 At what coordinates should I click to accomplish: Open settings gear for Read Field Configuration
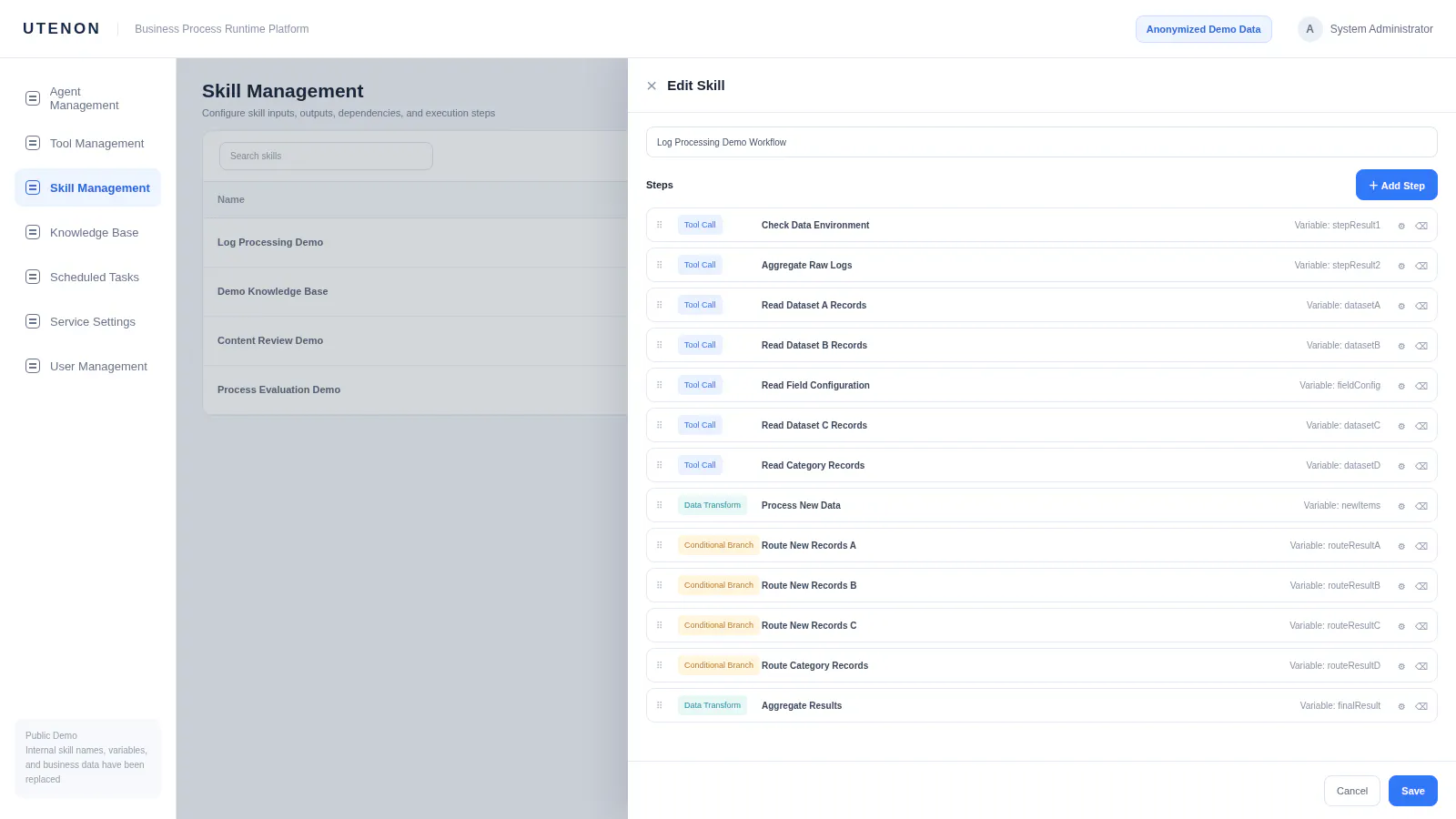(x=1401, y=386)
